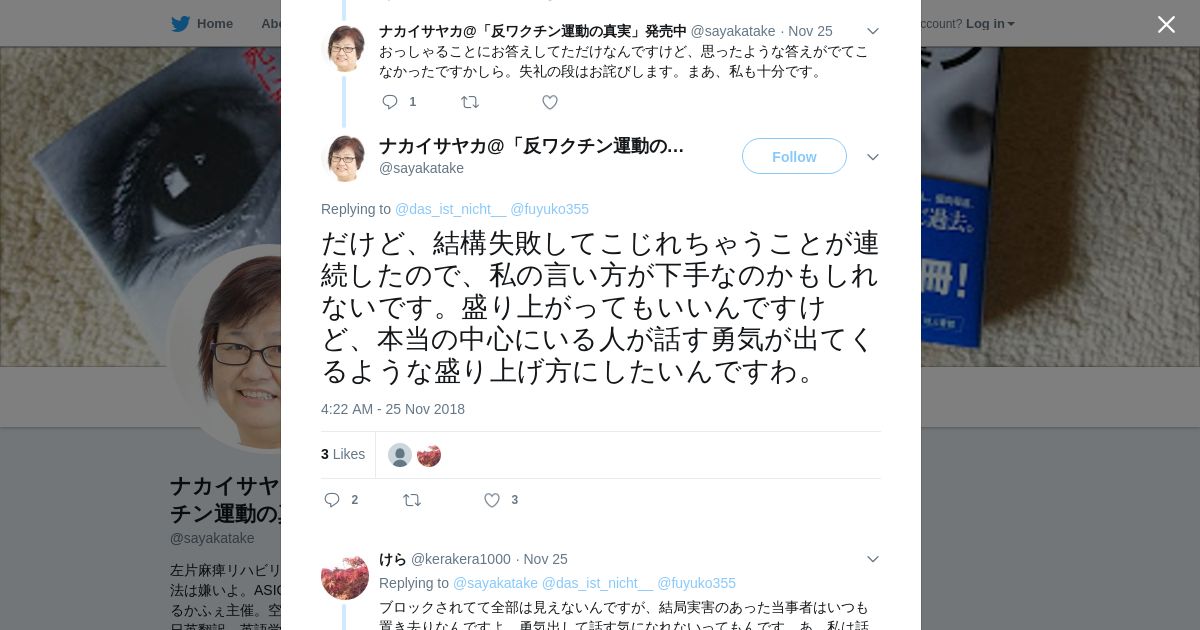The image size is (1200, 630).
Task: Close the tweet overlay with X
Action: (x=1166, y=24)
